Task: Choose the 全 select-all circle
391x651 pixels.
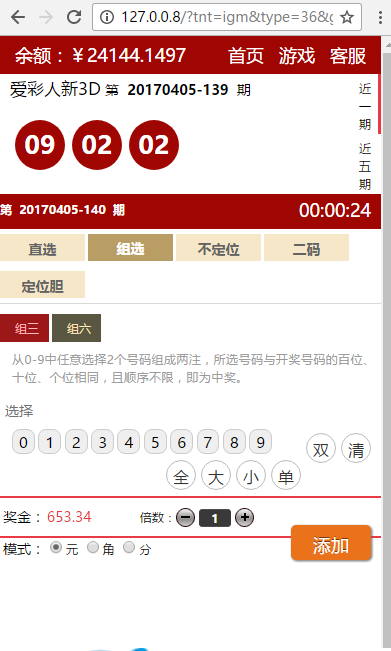Action: point(181,475)
